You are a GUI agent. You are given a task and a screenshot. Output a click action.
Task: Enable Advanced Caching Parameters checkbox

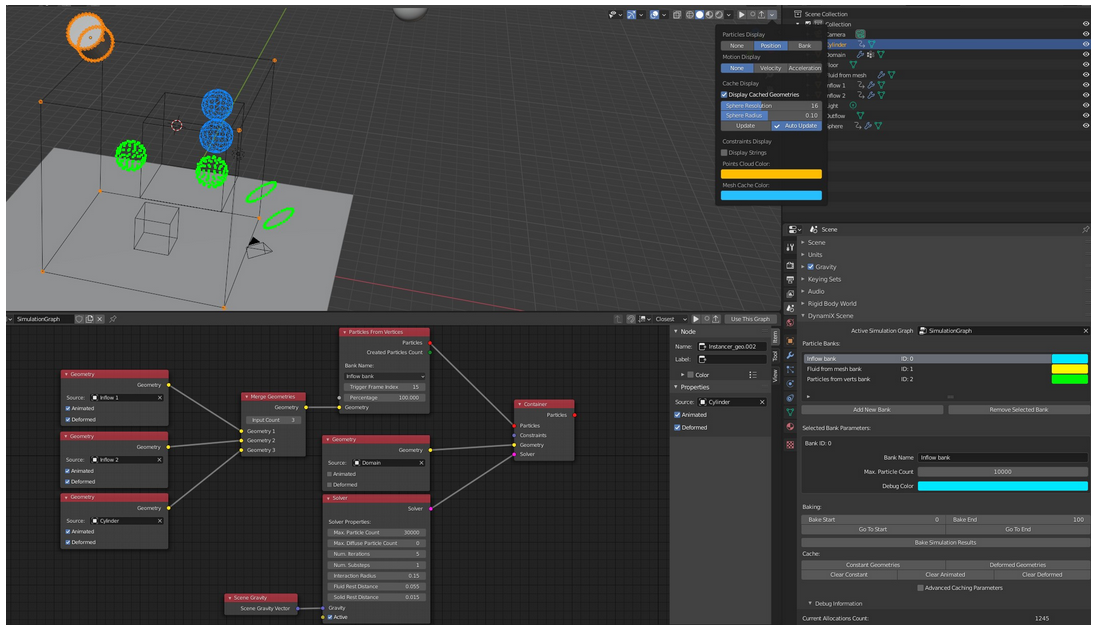pos(920,588)
